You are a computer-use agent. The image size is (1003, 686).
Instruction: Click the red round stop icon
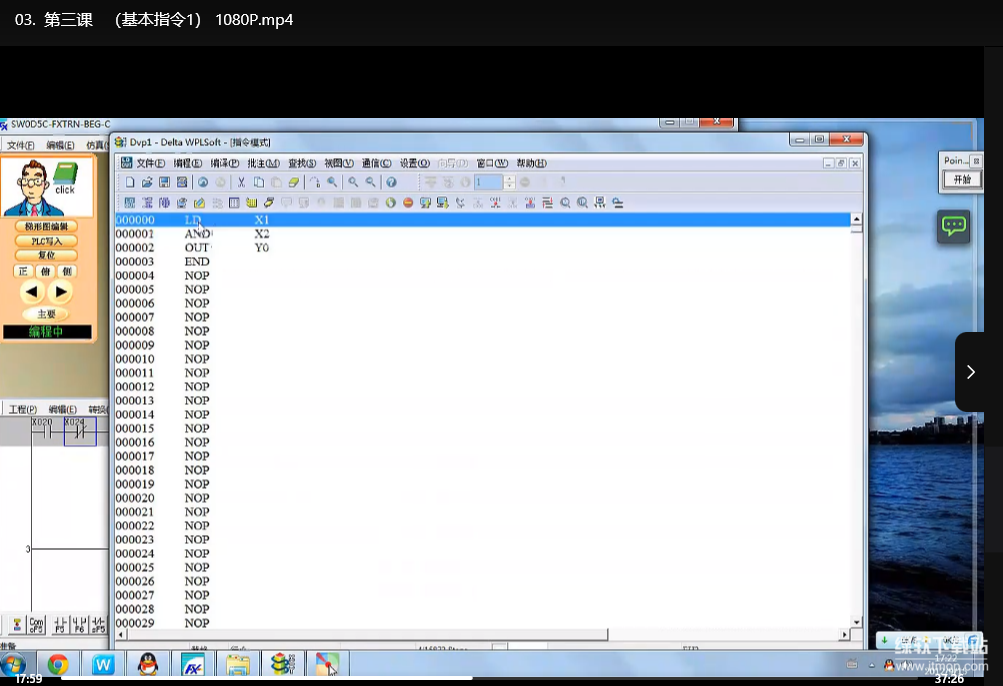coord(407,203)
